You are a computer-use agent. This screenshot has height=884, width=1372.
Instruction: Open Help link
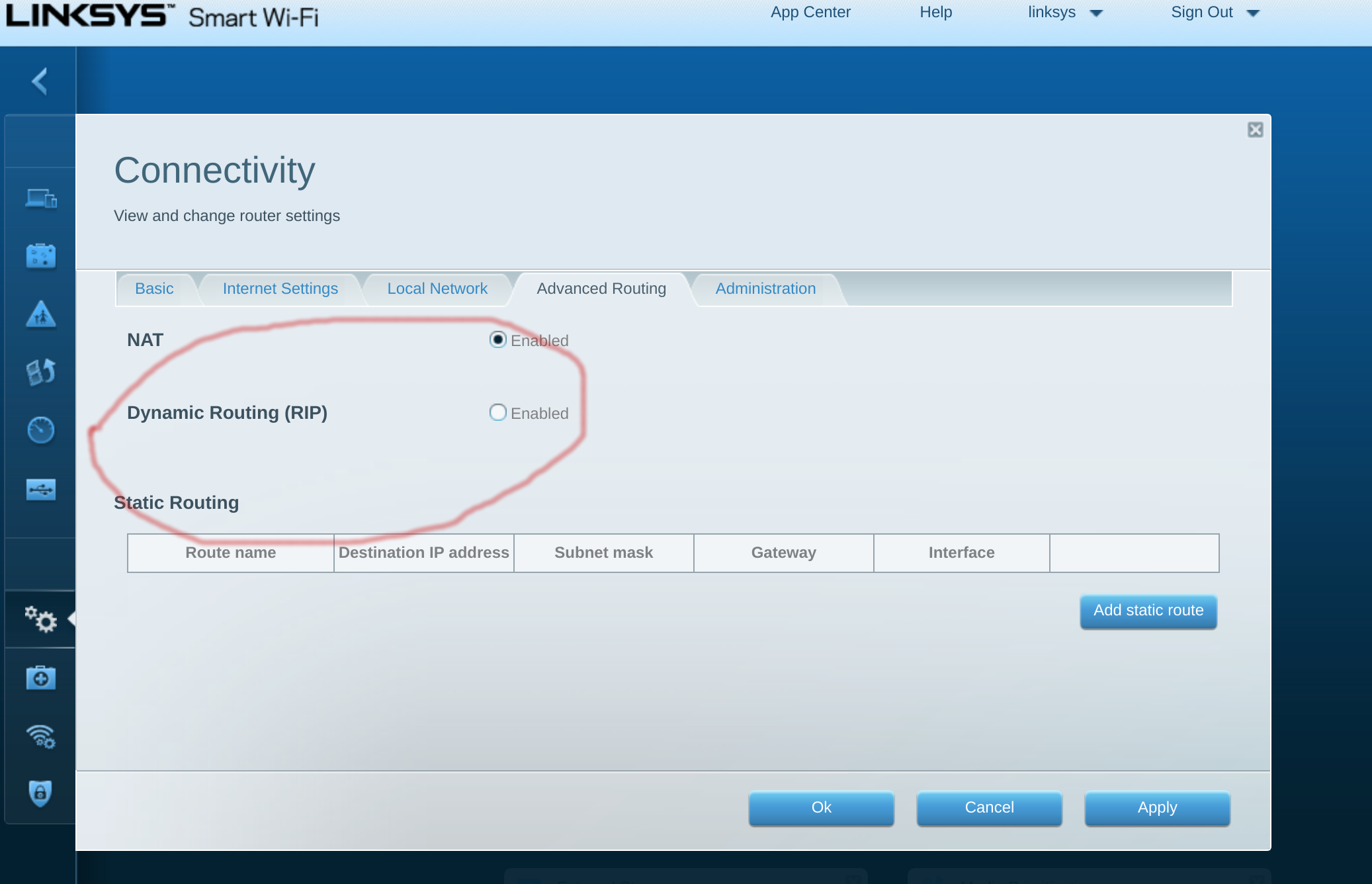pyautogui.click(x=935, y=12)
